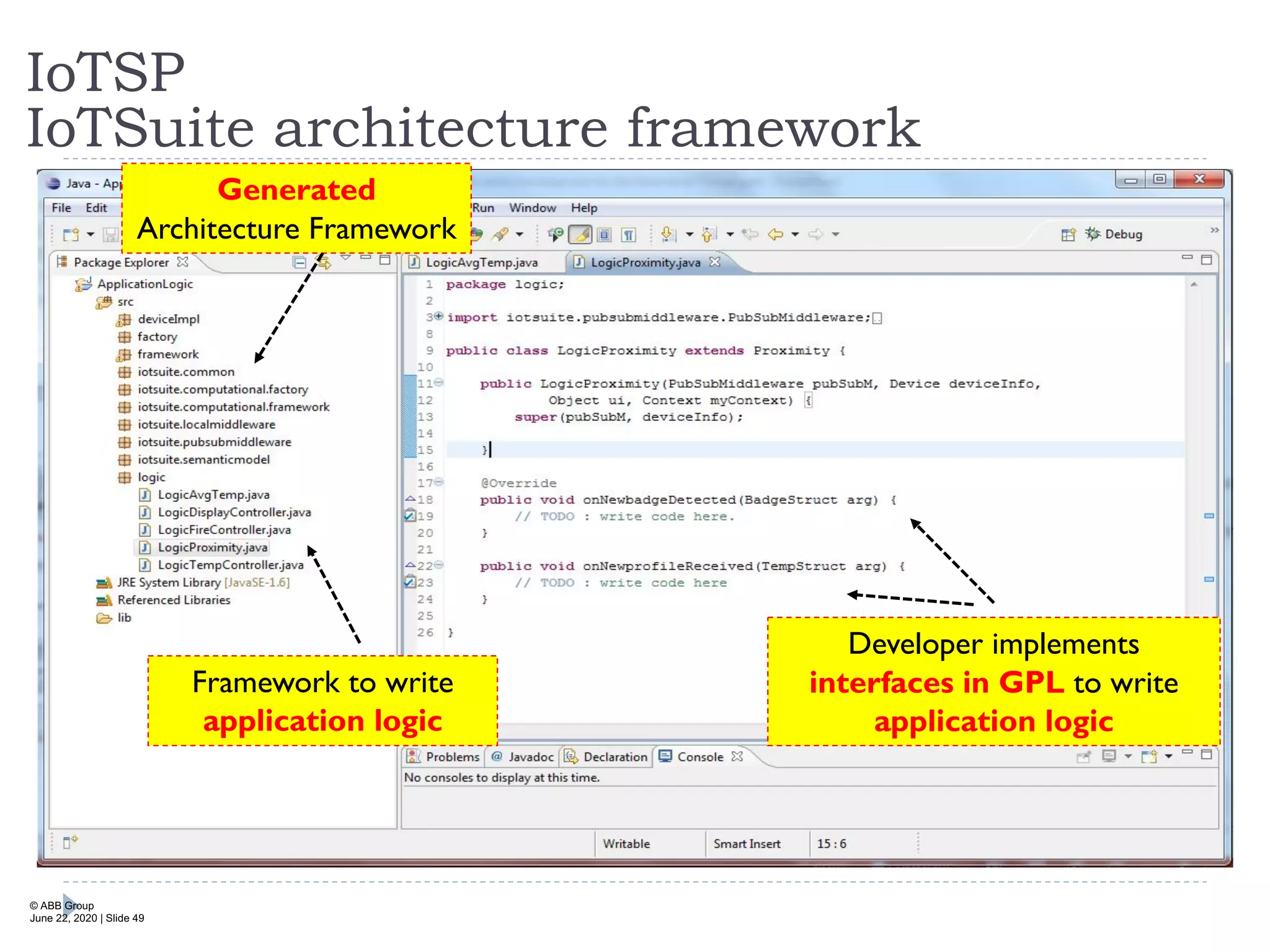1270x952 pixels.
Task: Switch to Problems tab
Action: tap(443, 757)
